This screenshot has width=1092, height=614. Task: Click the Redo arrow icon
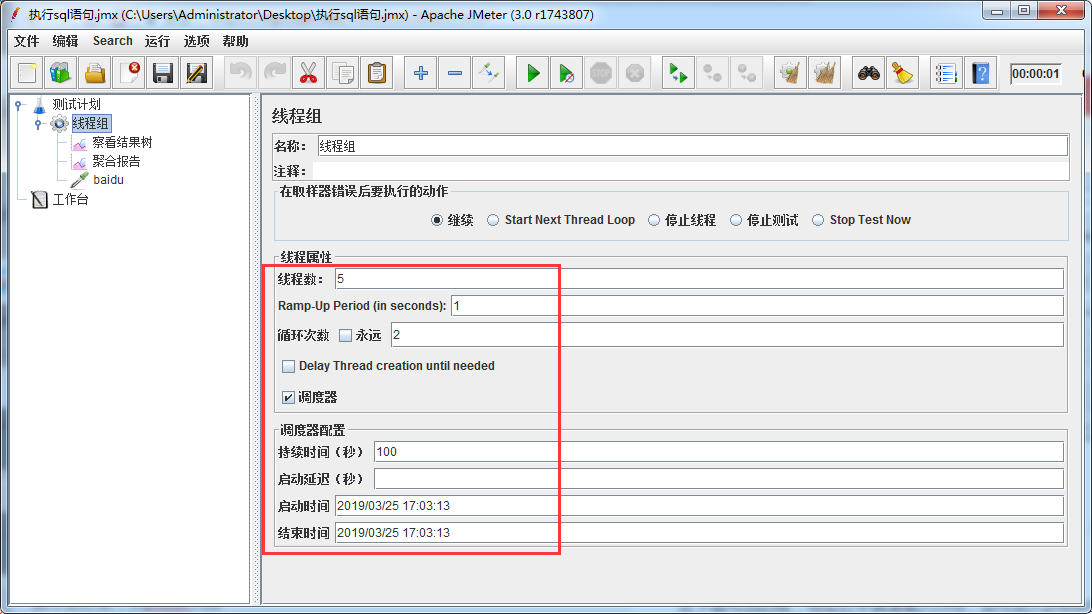[274, 73]
